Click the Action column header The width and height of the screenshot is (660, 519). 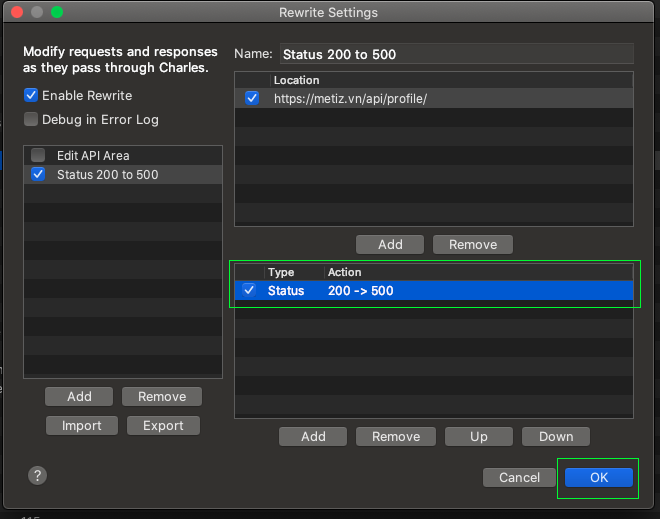coord(479,272)
